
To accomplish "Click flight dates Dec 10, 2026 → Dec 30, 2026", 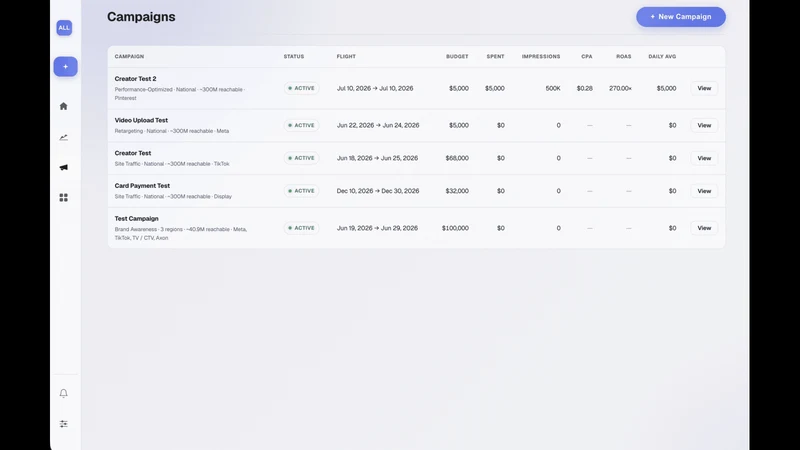I will click(x=378, y=191).
